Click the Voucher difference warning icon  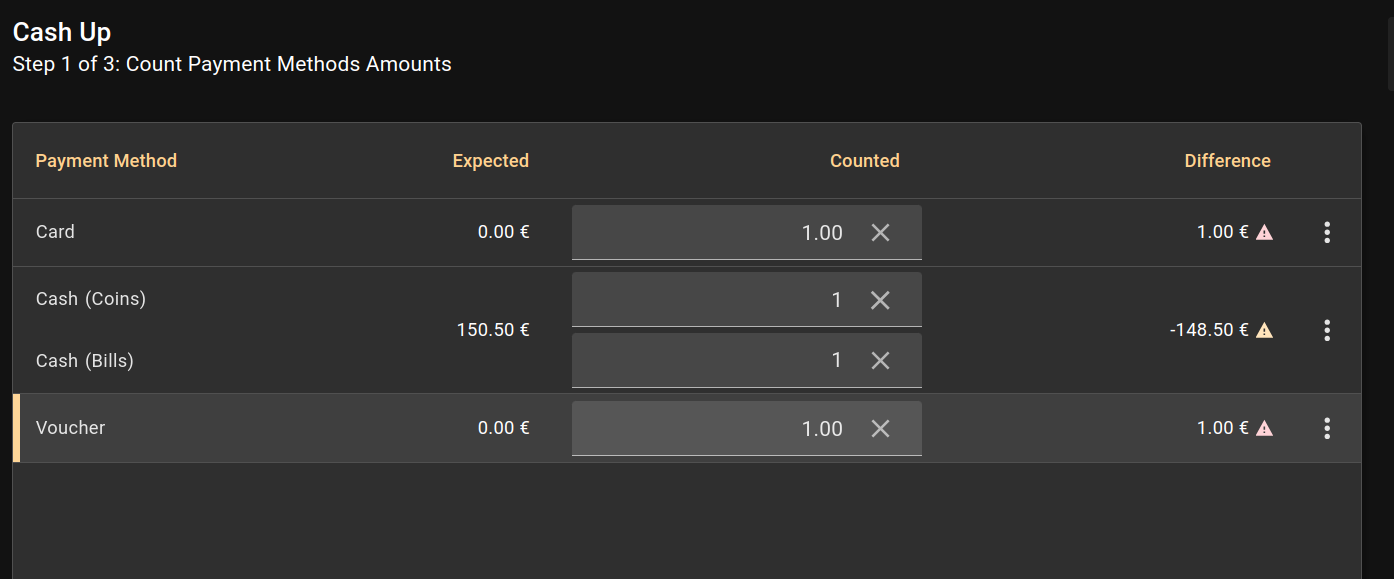1264,428
